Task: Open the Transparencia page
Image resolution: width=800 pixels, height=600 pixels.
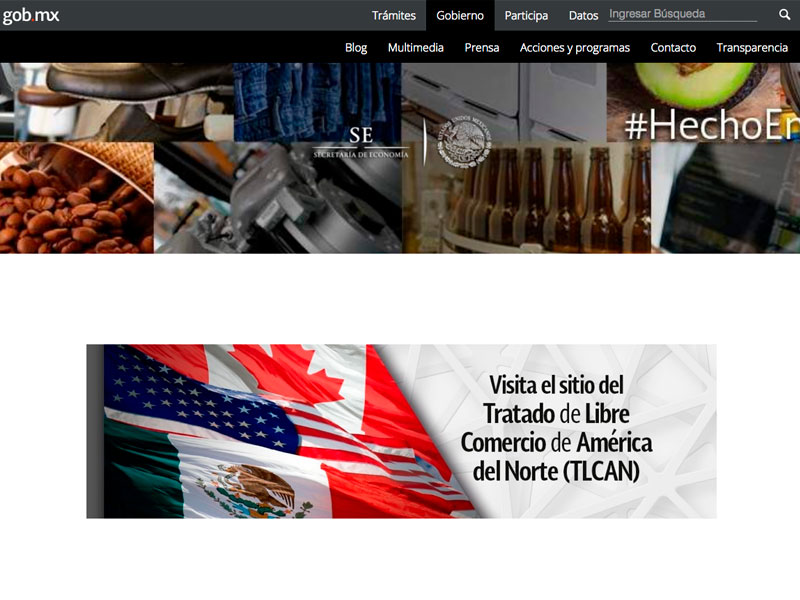Action: tap(752, 47)
